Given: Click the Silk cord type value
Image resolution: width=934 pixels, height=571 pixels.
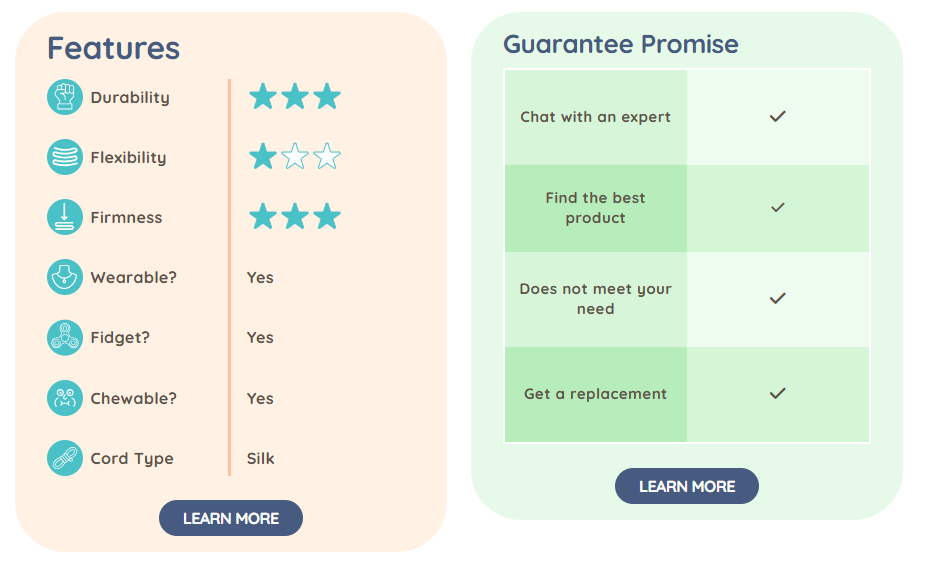Looking at the screenshot, I should 260,458.
